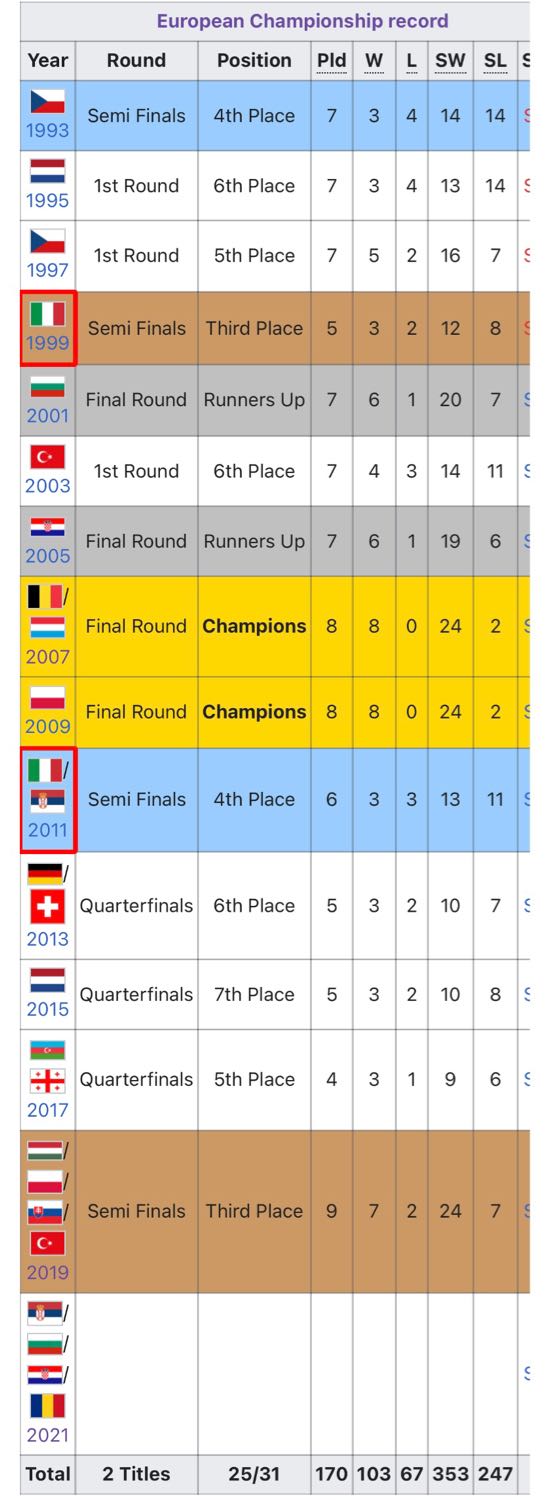Click the Belgian flag in the 2007 row
Screen dimensions: 548x1500
[45, 597]
